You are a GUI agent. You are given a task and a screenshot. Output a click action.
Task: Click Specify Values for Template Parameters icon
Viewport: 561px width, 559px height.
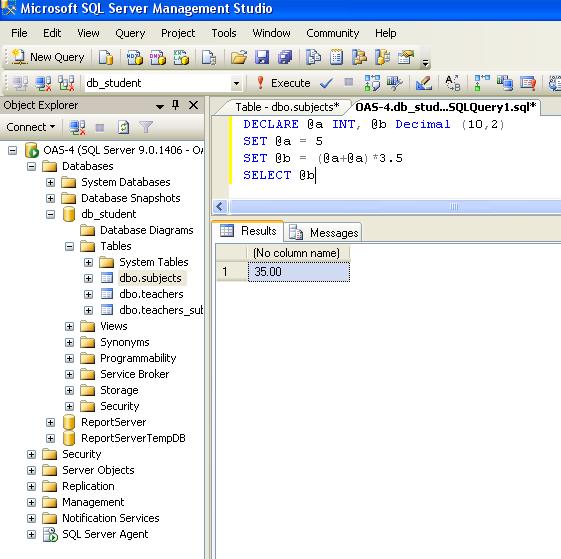pos(453,83)
